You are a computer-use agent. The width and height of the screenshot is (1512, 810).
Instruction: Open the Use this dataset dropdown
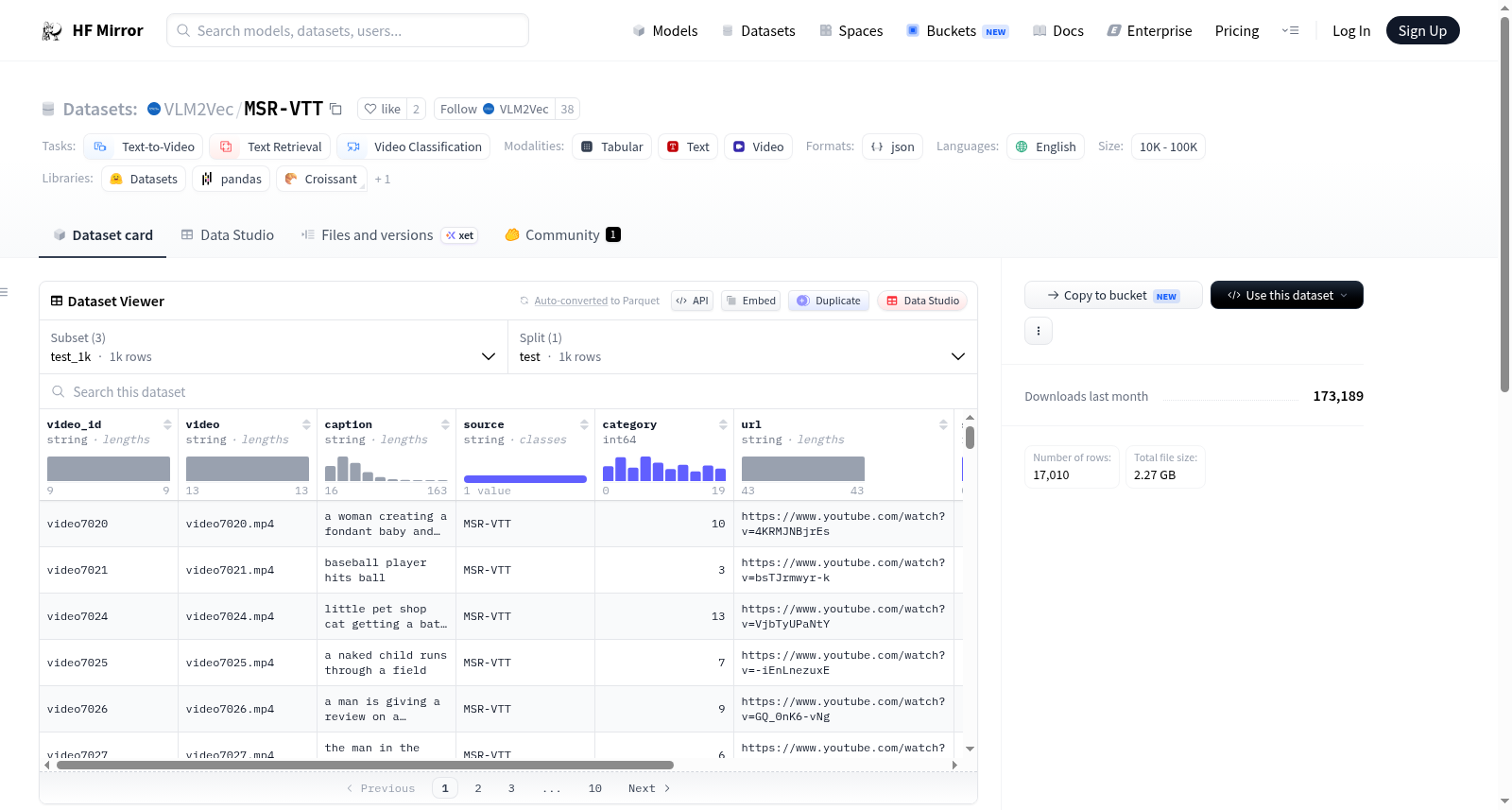coord(1287,296)
